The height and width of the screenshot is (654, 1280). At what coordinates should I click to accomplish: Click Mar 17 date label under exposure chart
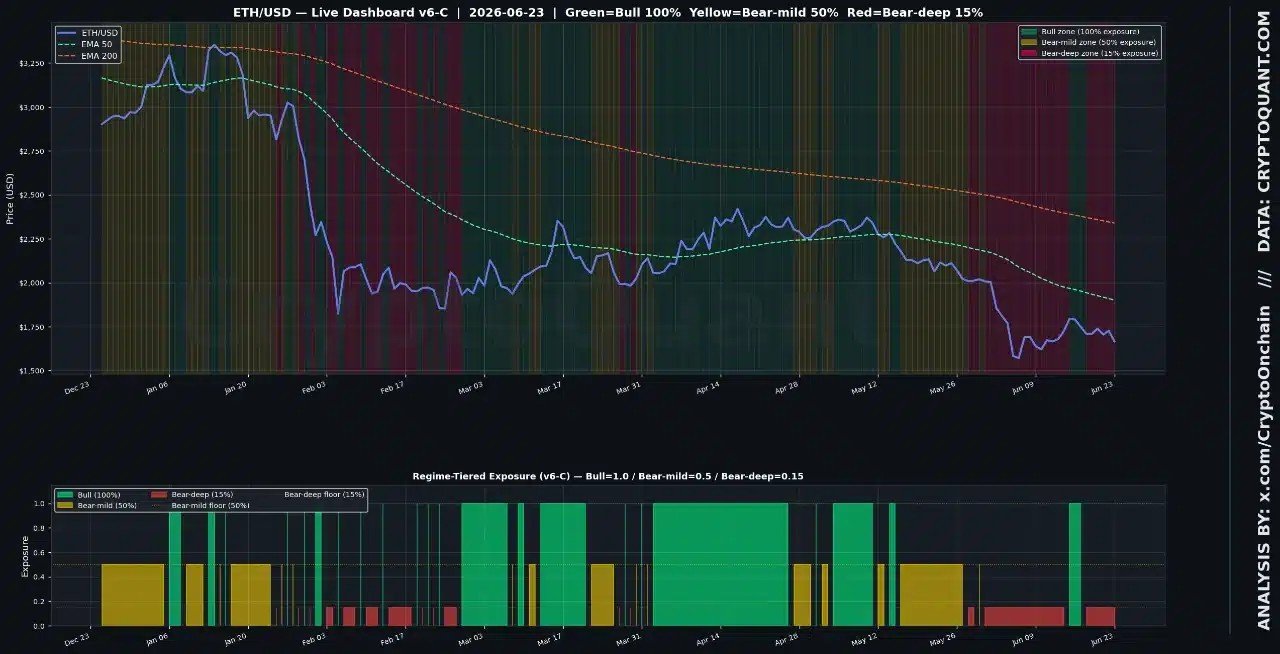549,638
